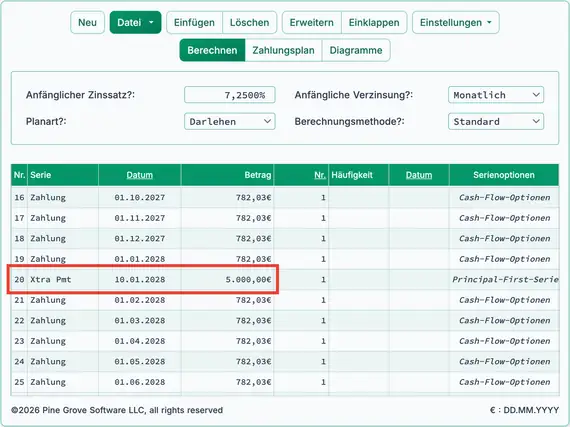
Task: Click the date 01.05.2028
Action: tap(140, 362)
